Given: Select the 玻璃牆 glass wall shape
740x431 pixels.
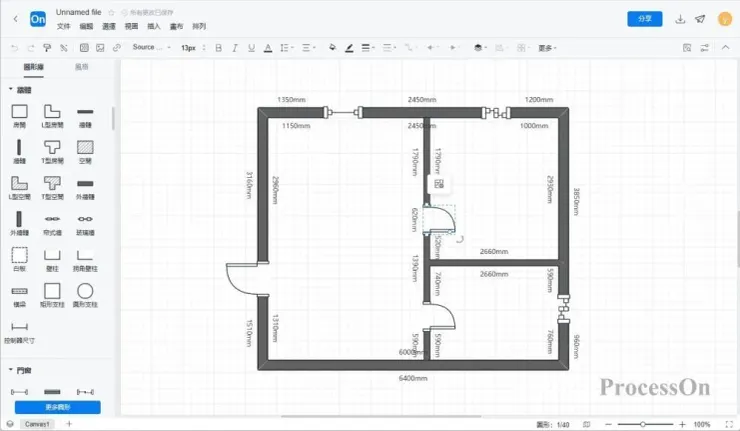Looking at the screenshot, I should coord(85,224).
